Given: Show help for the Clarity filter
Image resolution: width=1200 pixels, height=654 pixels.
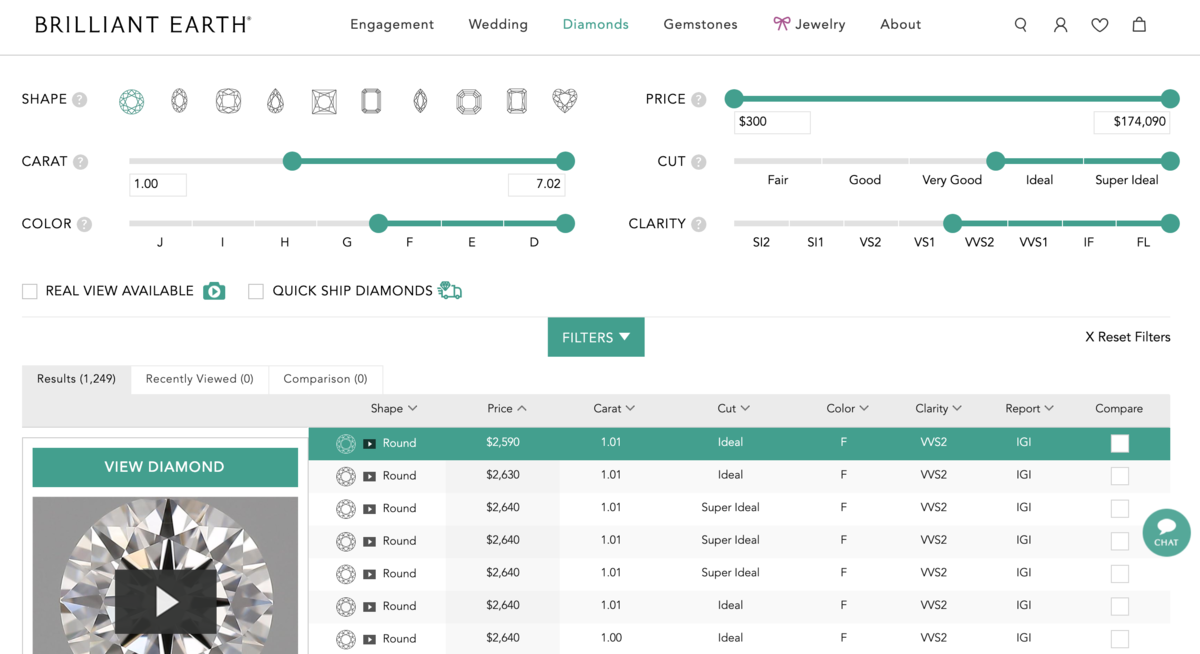Looking at the screenshot, I should (x=699, y=224).
